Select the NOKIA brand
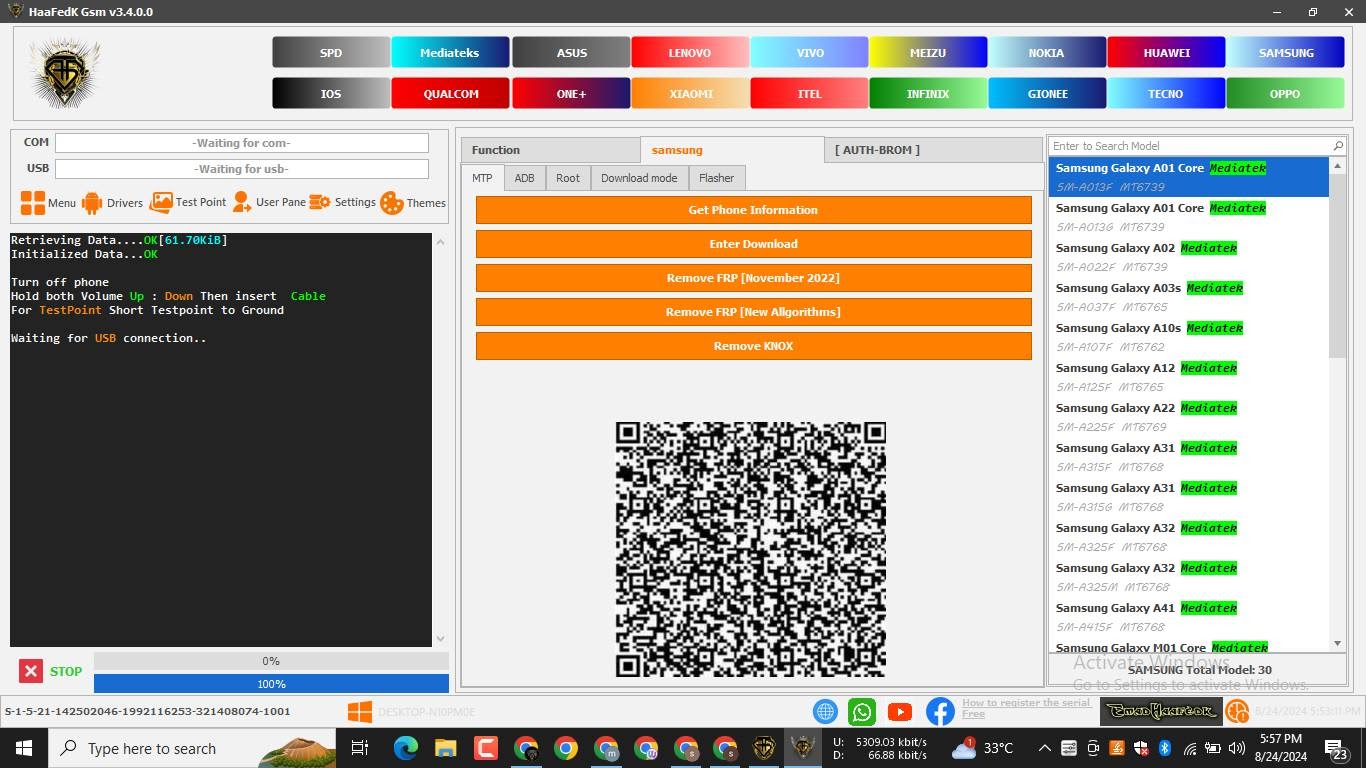This screenshot has width=1366, height=768. coord(1047,52)
